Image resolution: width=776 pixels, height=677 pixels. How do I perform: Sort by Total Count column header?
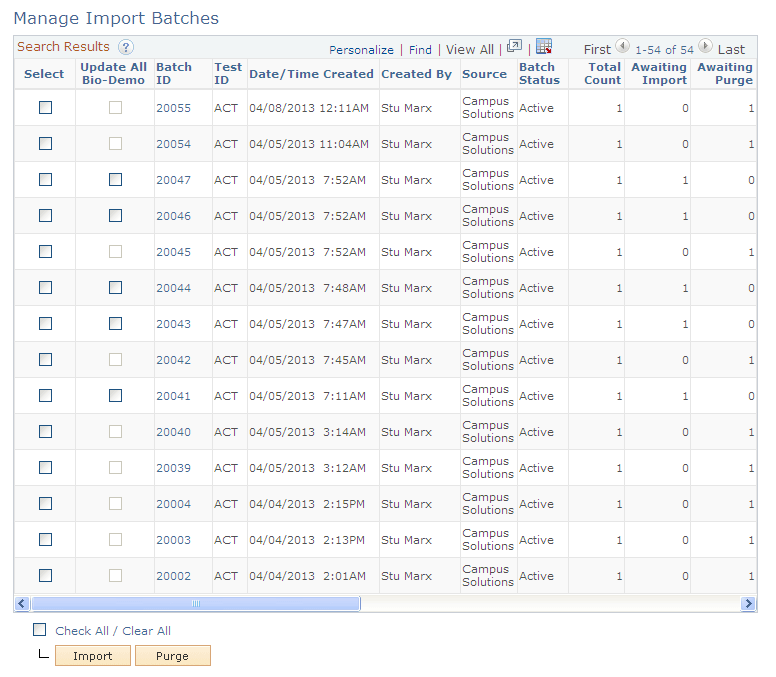pos(602,74)
